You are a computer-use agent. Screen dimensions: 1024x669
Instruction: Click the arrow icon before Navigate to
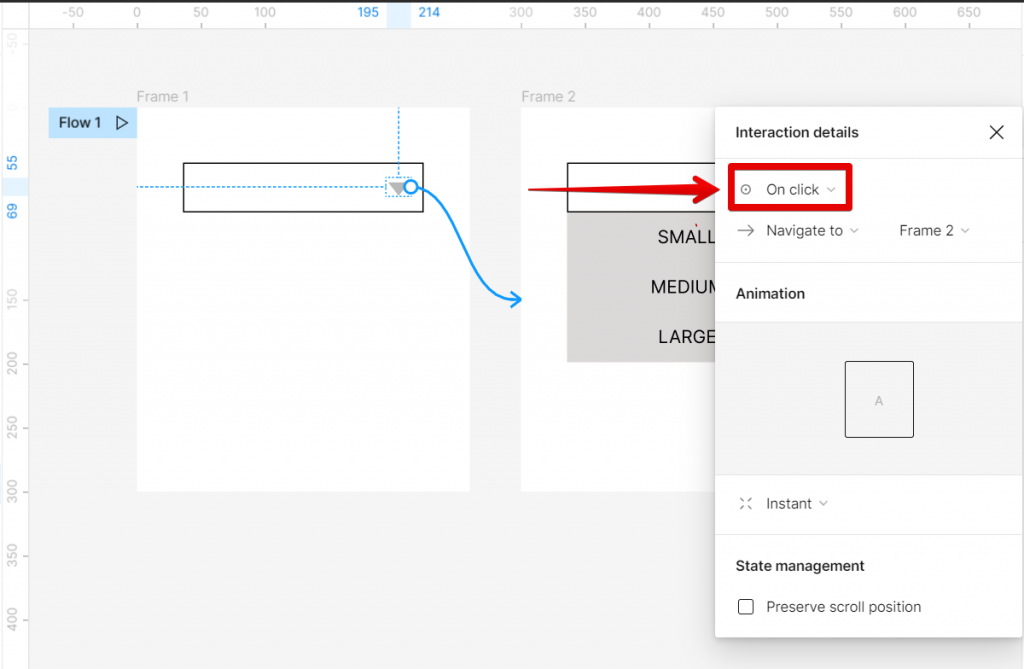(x=744, y=230)
